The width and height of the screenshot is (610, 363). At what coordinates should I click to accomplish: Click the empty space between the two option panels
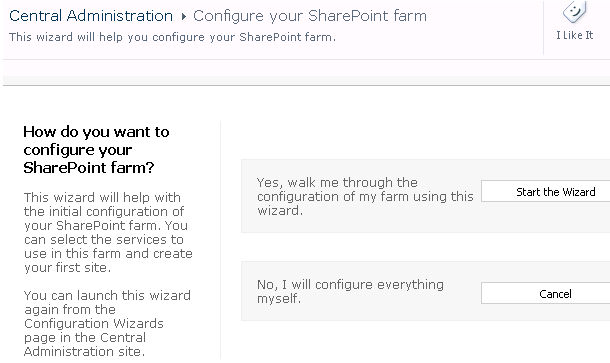[426, 247]
